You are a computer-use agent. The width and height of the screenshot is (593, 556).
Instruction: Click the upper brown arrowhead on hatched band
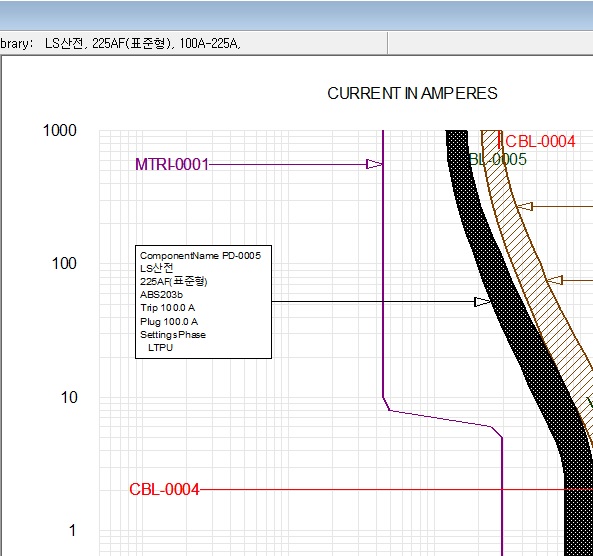(x=525, y=207)
